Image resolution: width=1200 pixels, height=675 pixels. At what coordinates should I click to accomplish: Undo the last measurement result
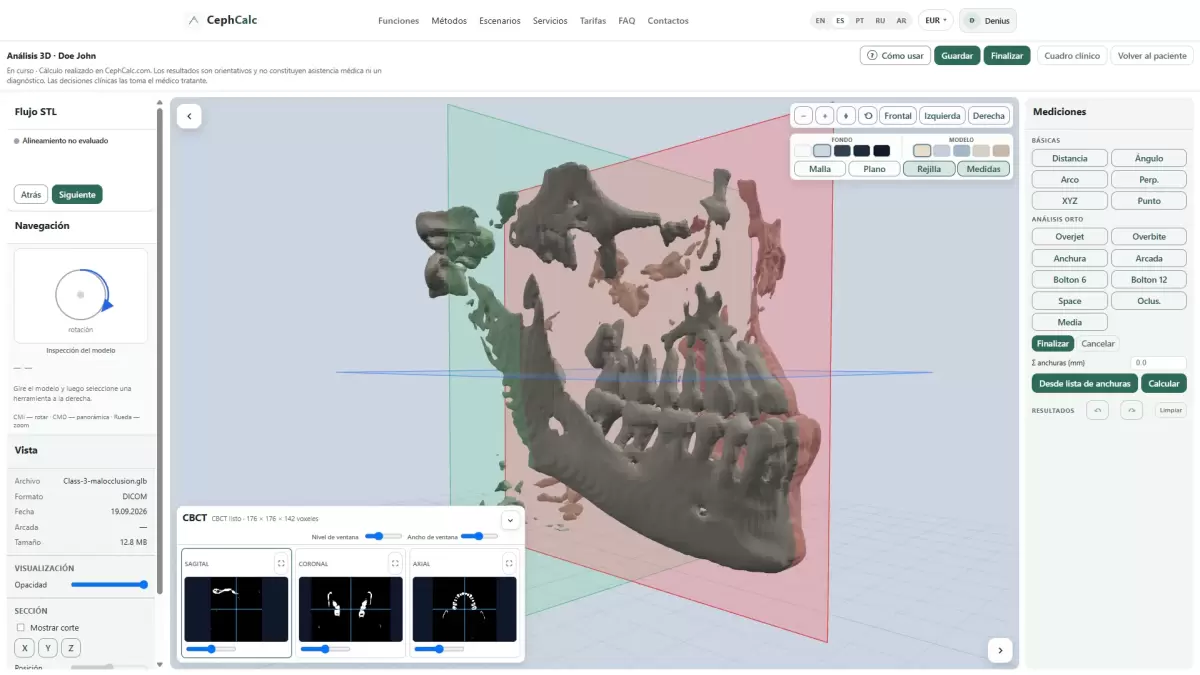tap(1097, 410)
